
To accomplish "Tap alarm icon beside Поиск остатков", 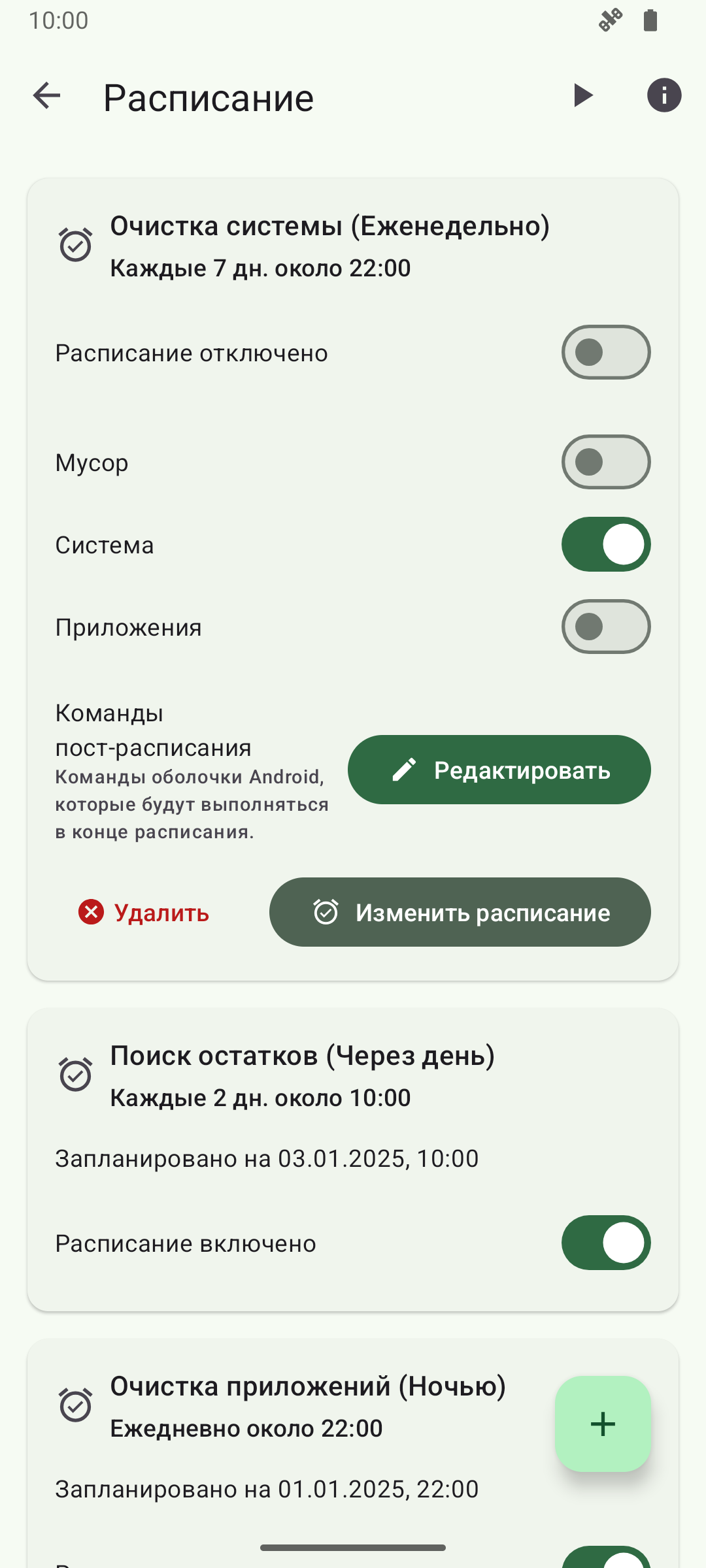I will [76, 1075].
